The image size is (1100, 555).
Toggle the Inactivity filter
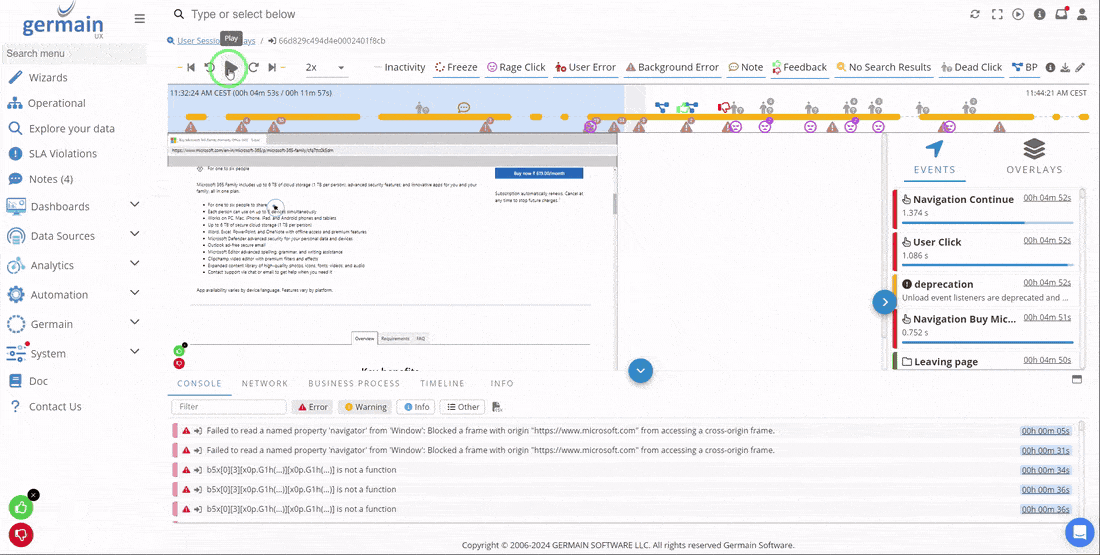pyautogui.click(x=399, y=67)
